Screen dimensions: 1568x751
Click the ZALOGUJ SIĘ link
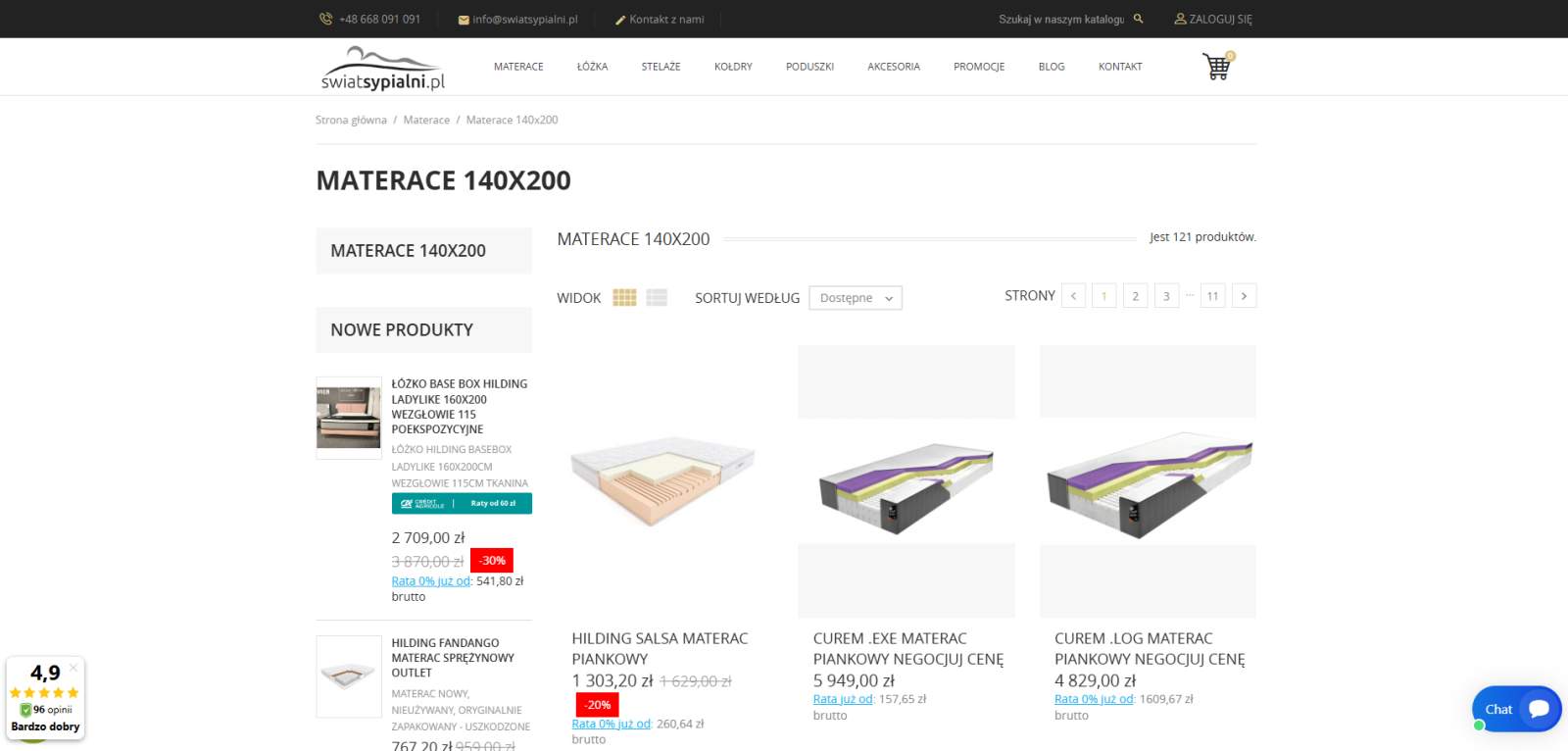1220,20
